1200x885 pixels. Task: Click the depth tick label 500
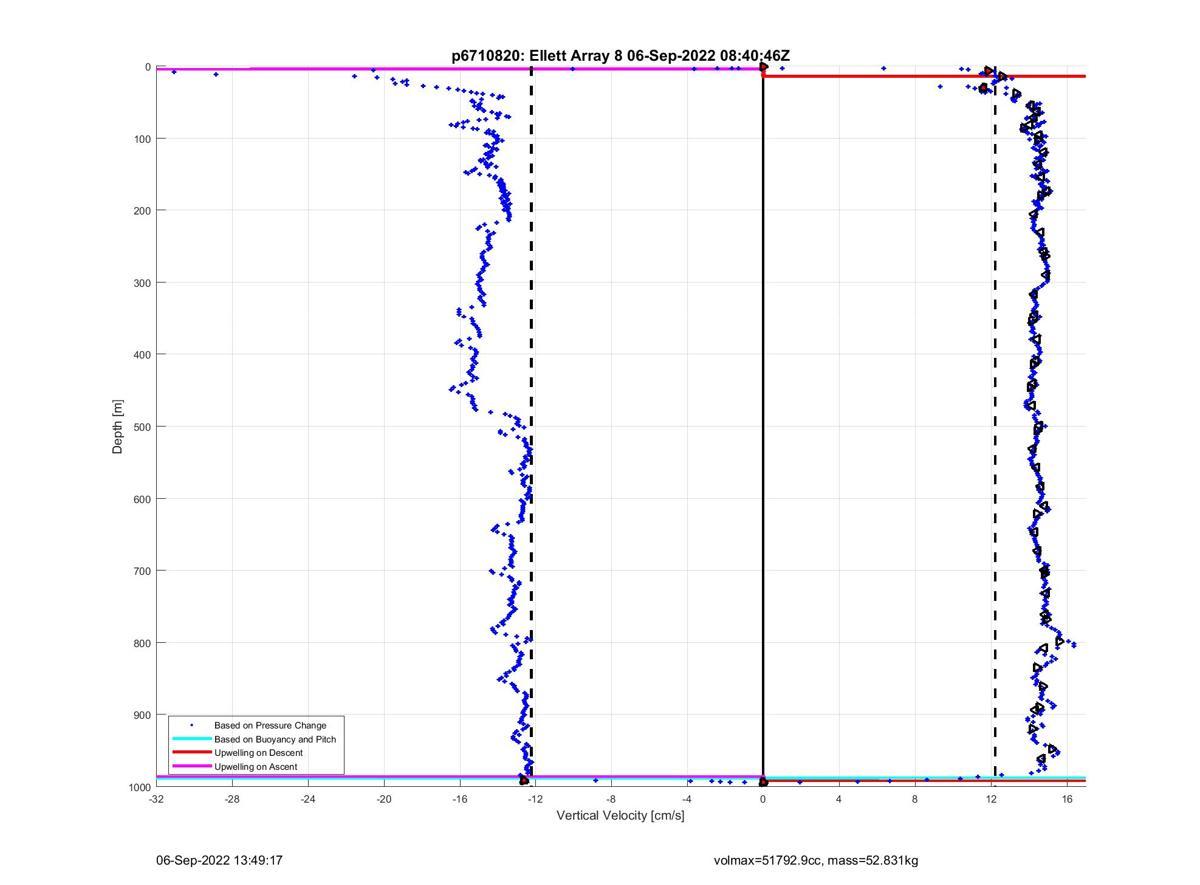[x=140, y=427]
